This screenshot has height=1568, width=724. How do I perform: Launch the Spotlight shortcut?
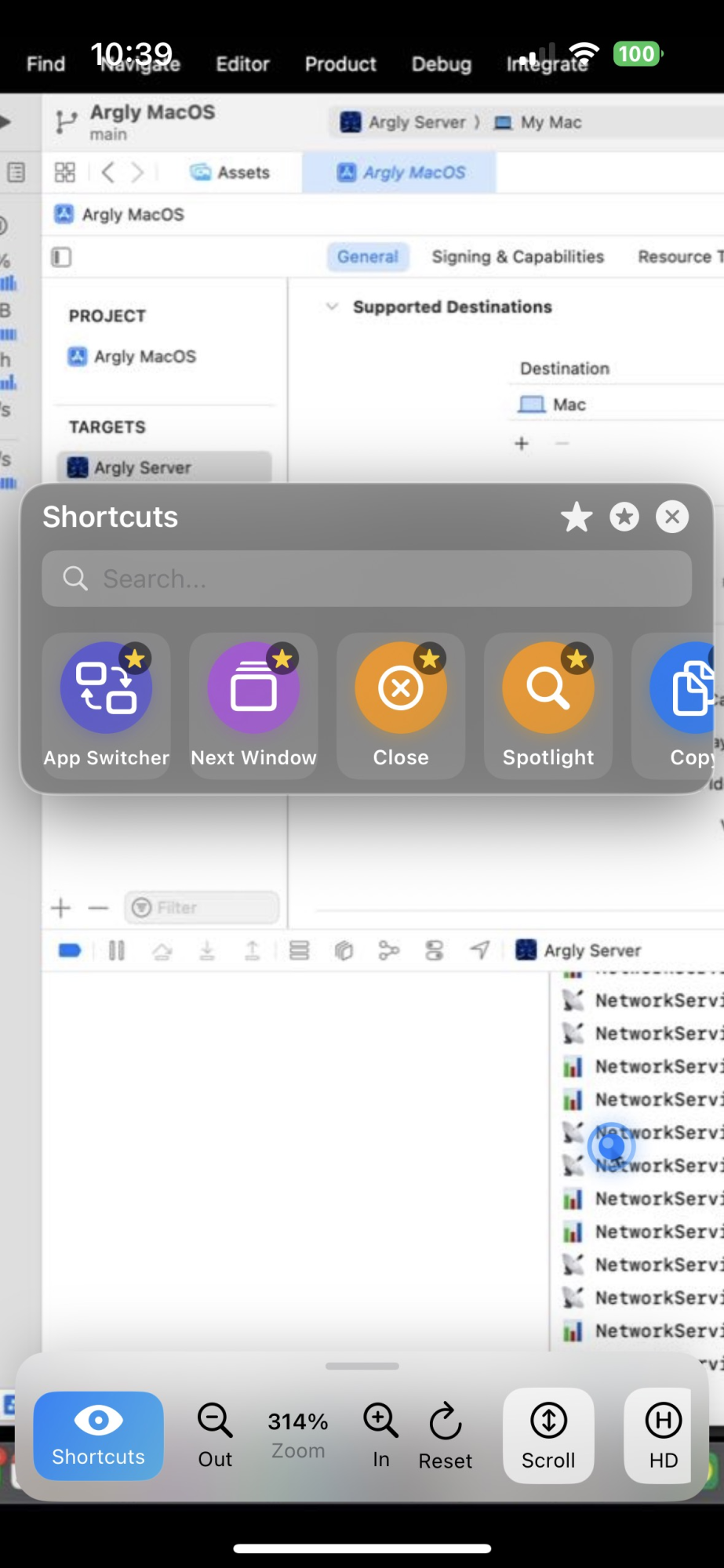[548, 705]
